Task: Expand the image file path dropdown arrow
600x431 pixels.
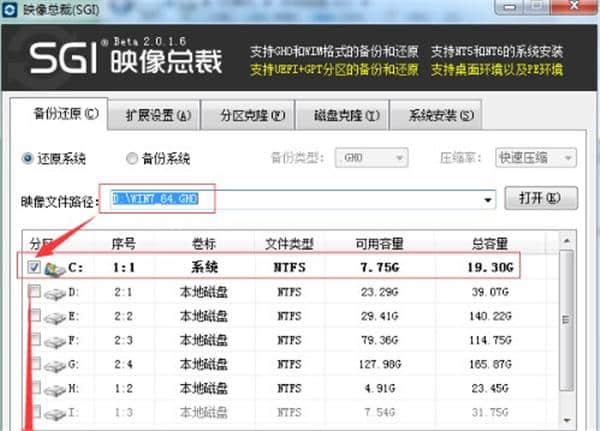Action: pyautogui.click(x=488, y=199)
